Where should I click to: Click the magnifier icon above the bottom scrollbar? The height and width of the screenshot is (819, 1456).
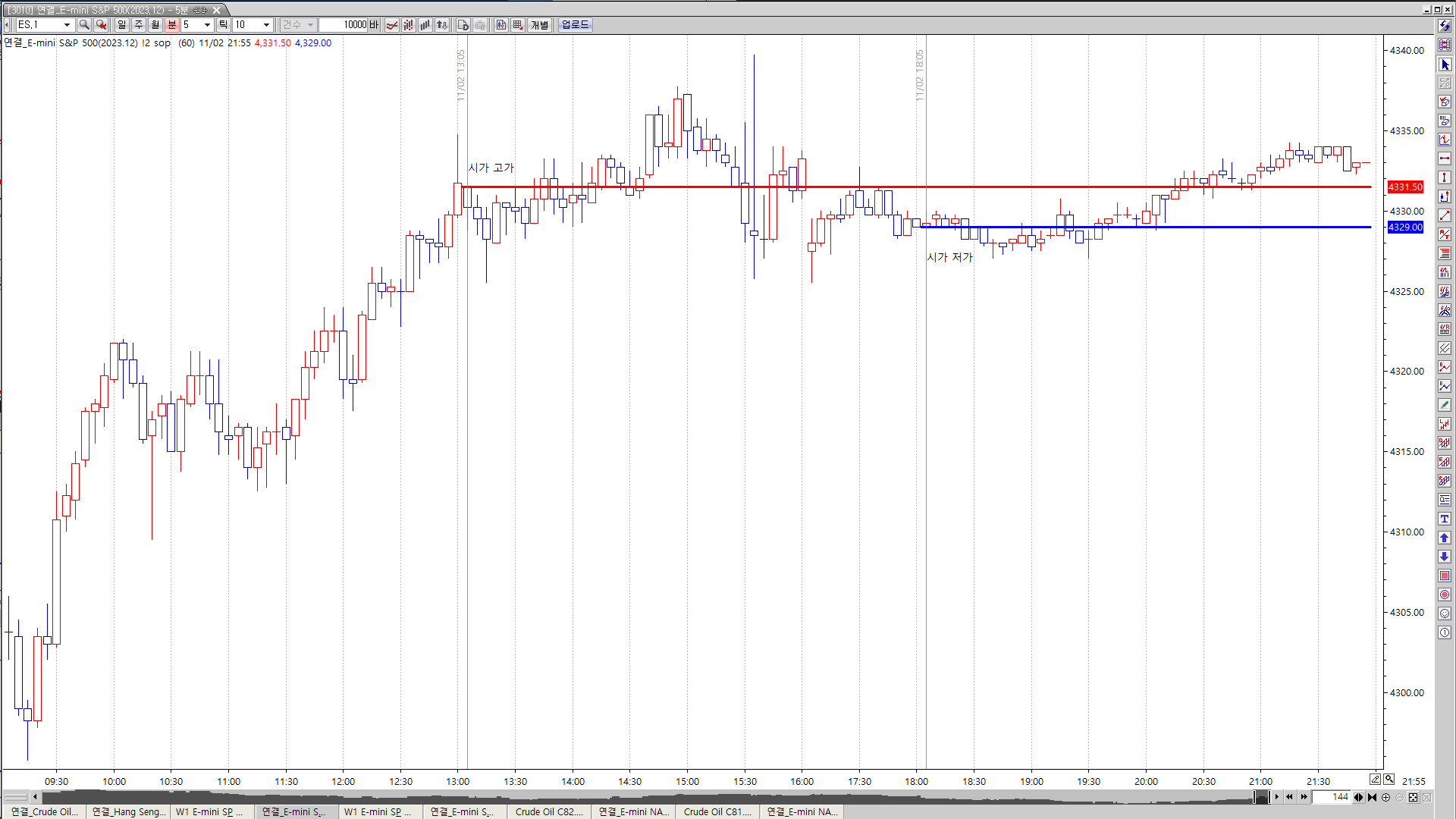pyautogui.click(x=1389, y=779)
